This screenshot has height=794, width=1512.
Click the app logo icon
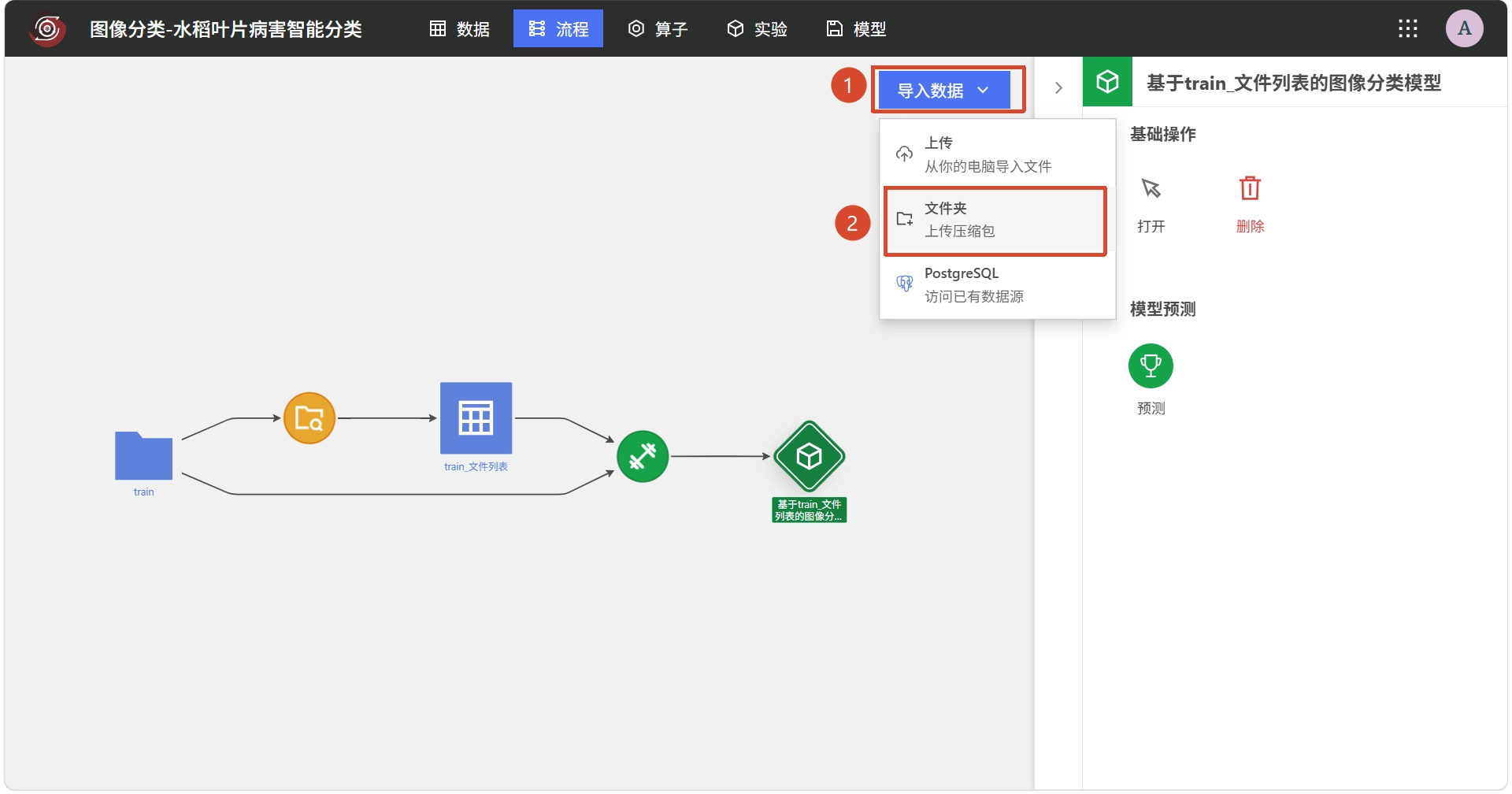47,29
